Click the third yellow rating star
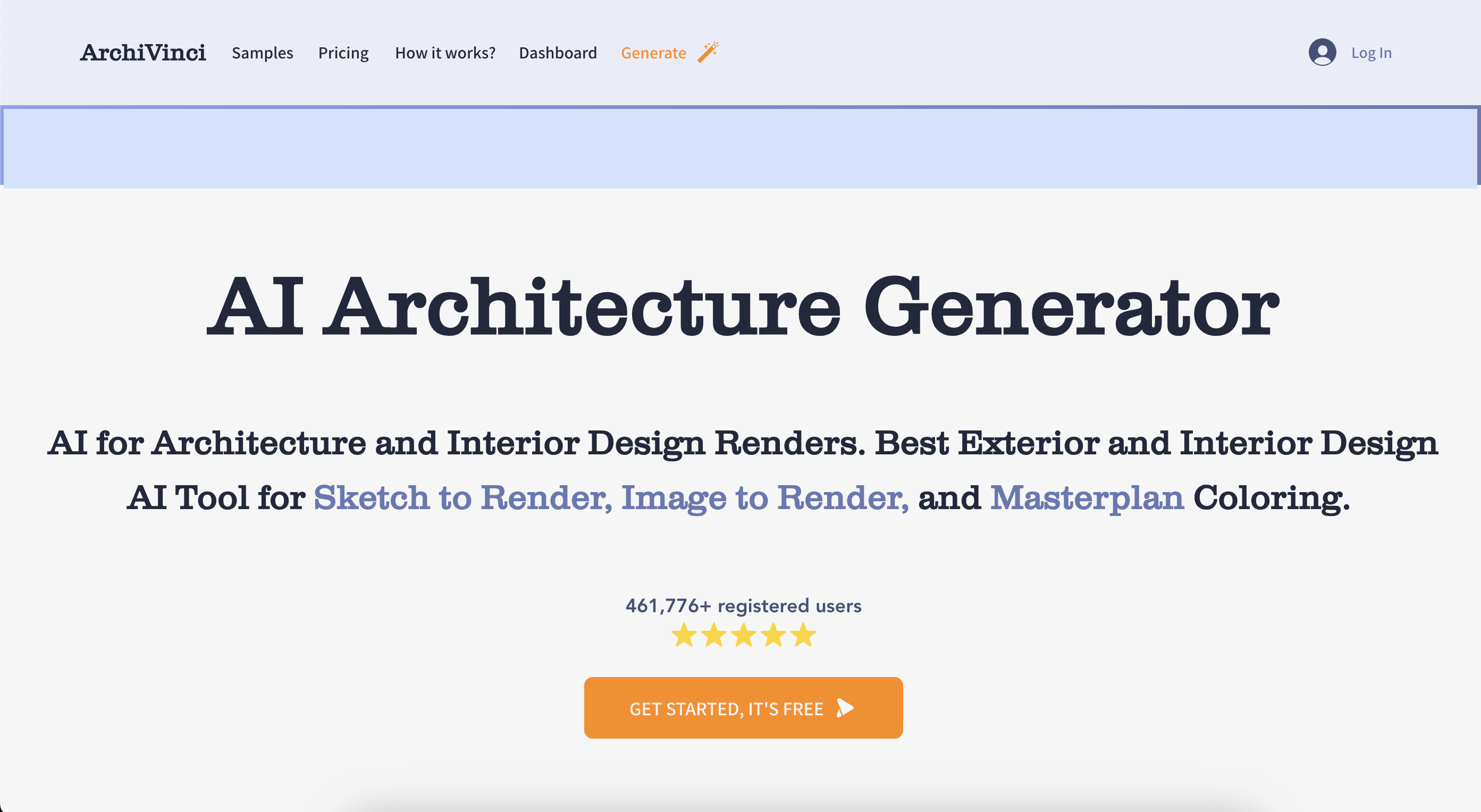The width and height of the screenshot is (1481, 812). coord(743,635)
